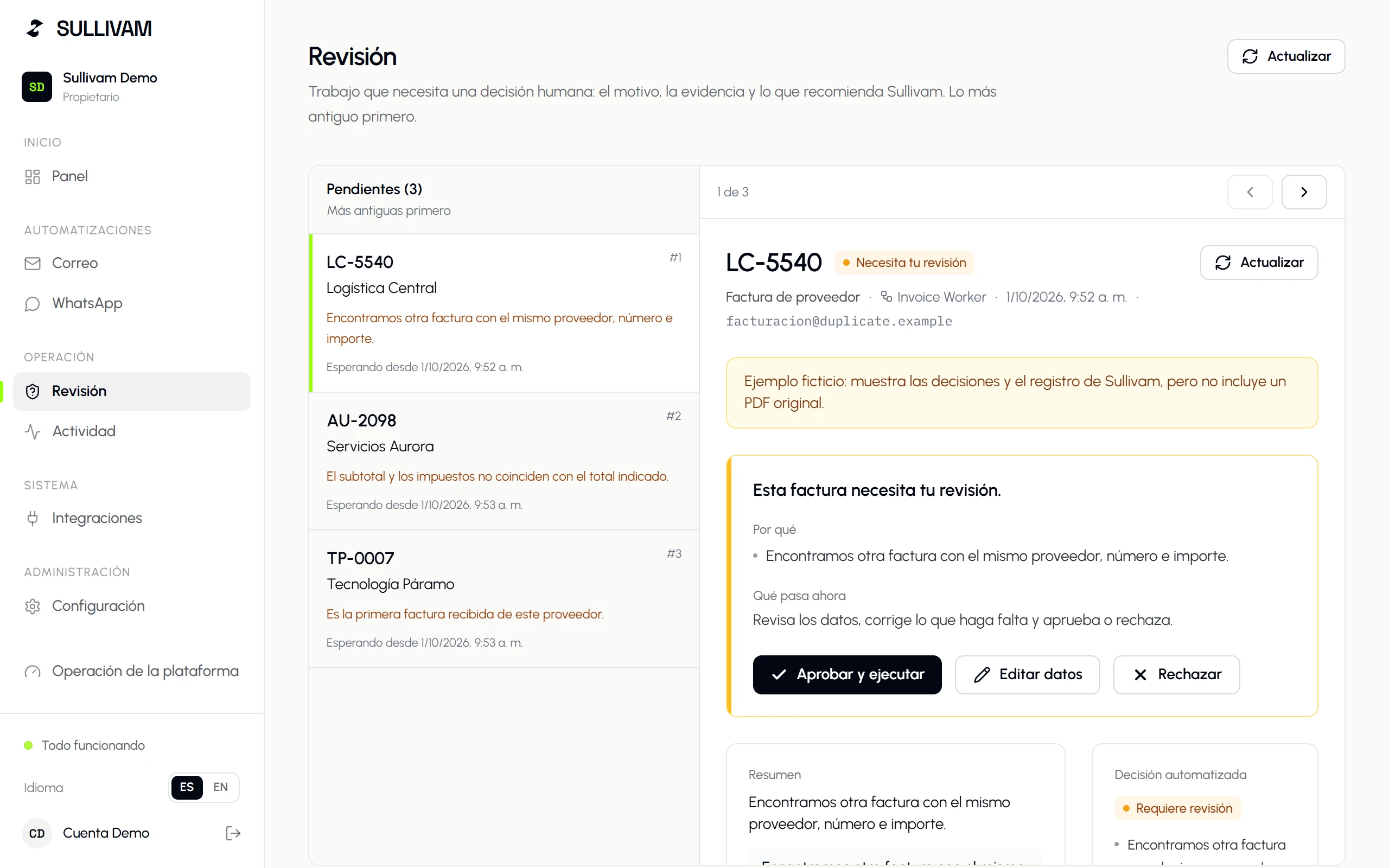
Task: Click the Requiere revisión badge
Action: click(1178, 808)
